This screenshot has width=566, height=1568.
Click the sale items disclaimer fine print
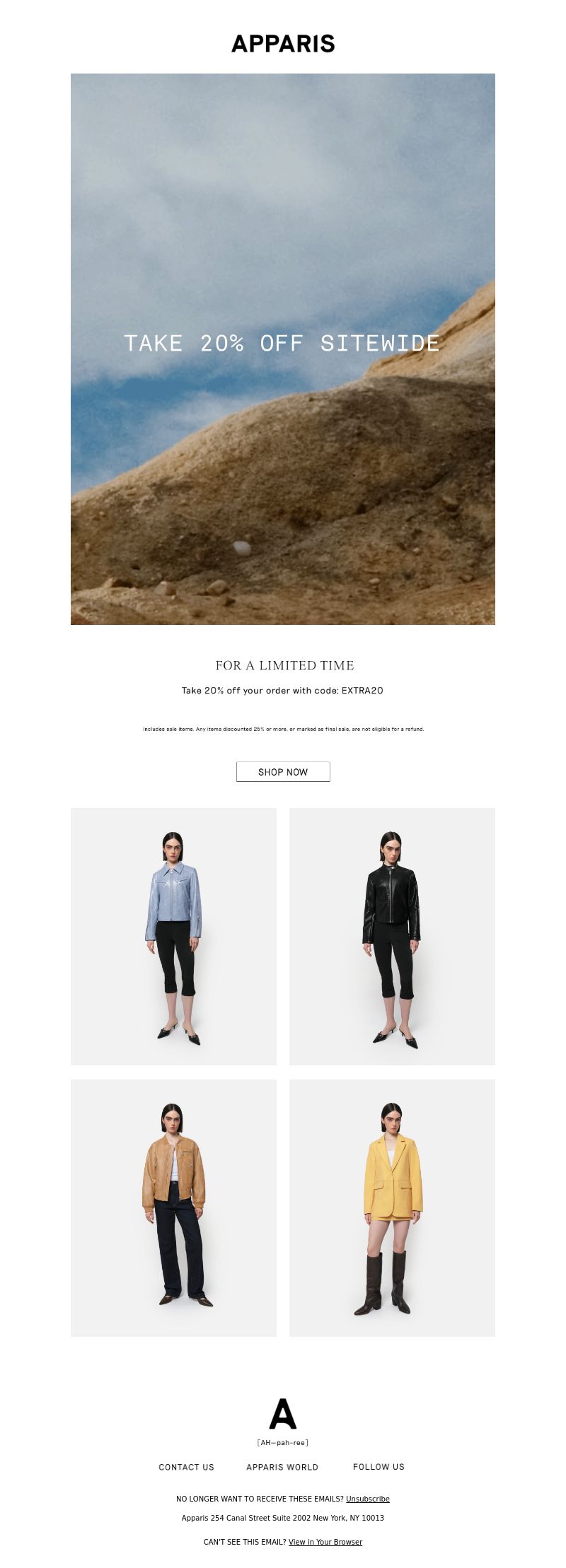[283, 729]
